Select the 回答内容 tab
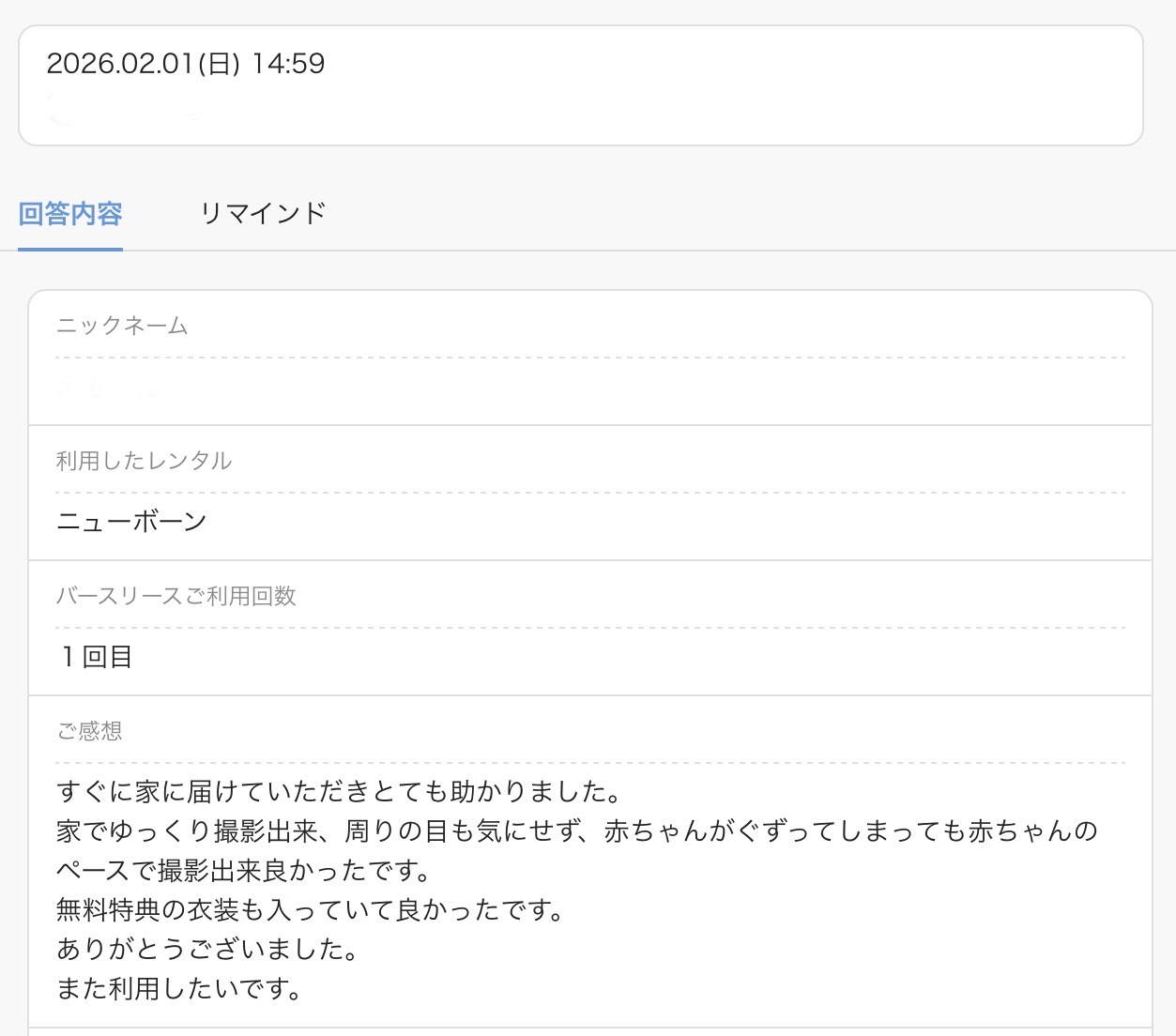Image resolution: width=1176 pixels, height=1036 pixels. pos(70,214)
